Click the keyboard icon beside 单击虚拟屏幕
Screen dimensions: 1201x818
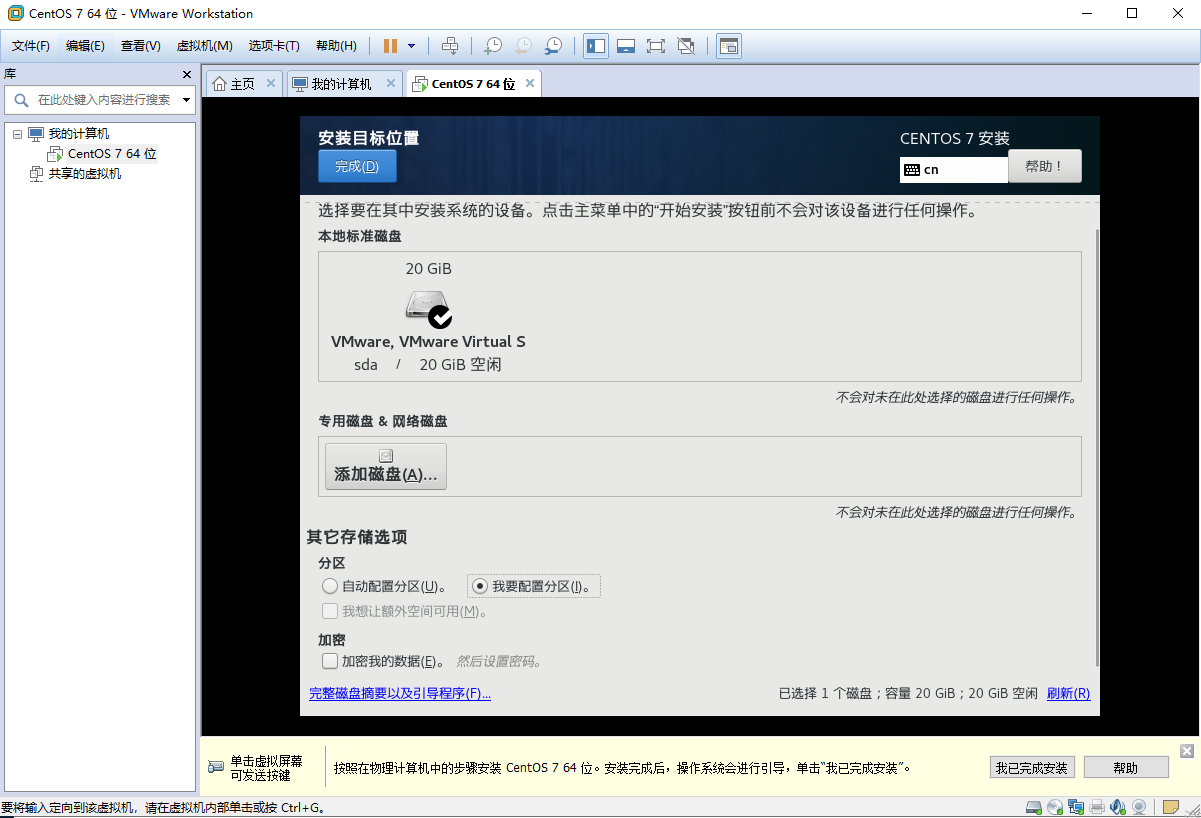(216, 767)
